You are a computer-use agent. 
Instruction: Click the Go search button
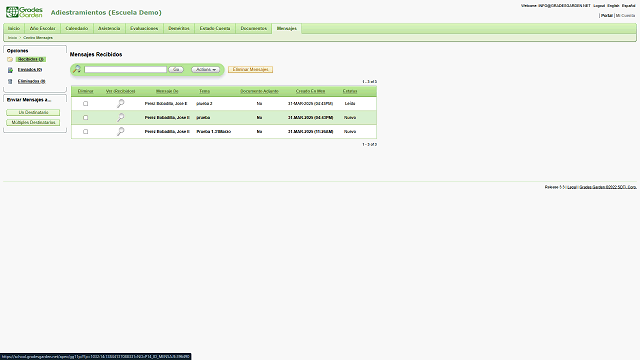click(176, 70)
